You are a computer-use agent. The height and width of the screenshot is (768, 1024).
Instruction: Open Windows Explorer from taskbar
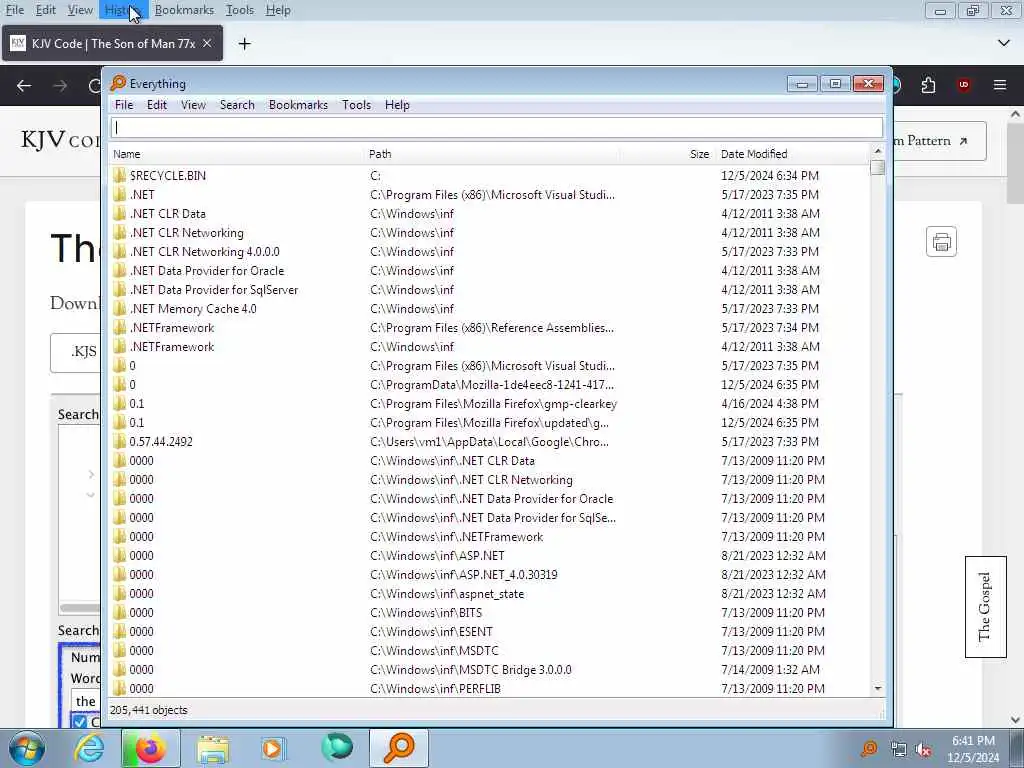pyautogui.click(x=213, y=748)
